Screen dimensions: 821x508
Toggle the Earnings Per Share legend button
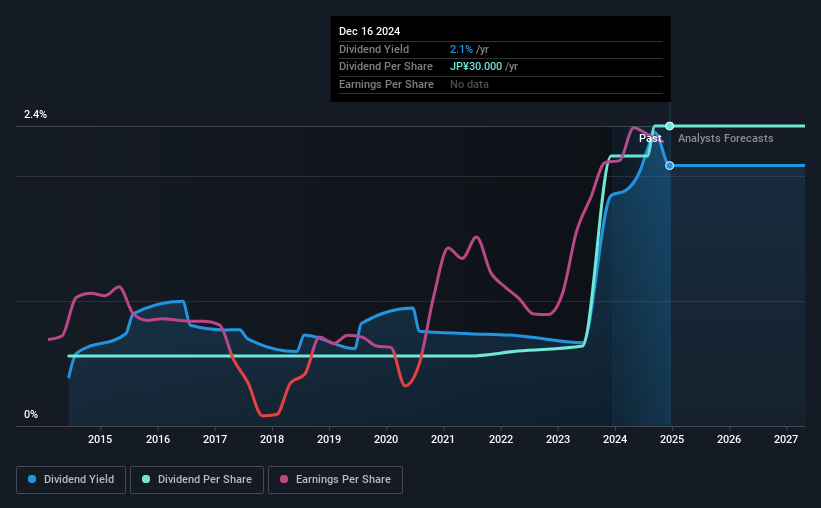point(335,480)
